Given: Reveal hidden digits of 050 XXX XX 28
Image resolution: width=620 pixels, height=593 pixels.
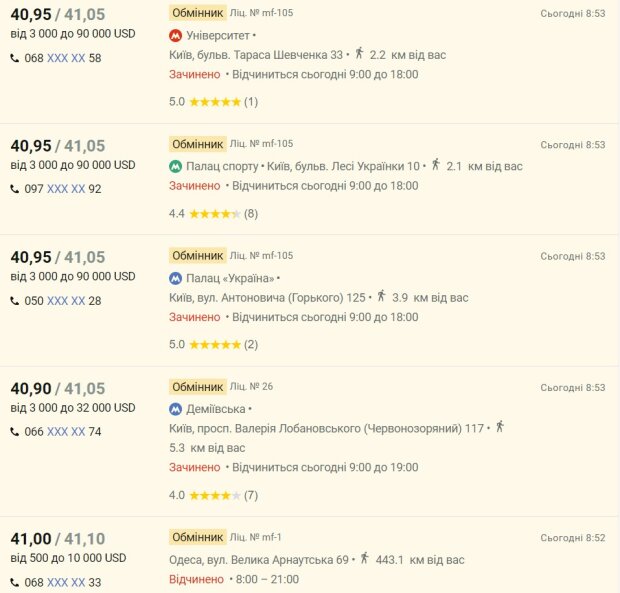Looking at the screenshot, I should (x=66, y=301).
